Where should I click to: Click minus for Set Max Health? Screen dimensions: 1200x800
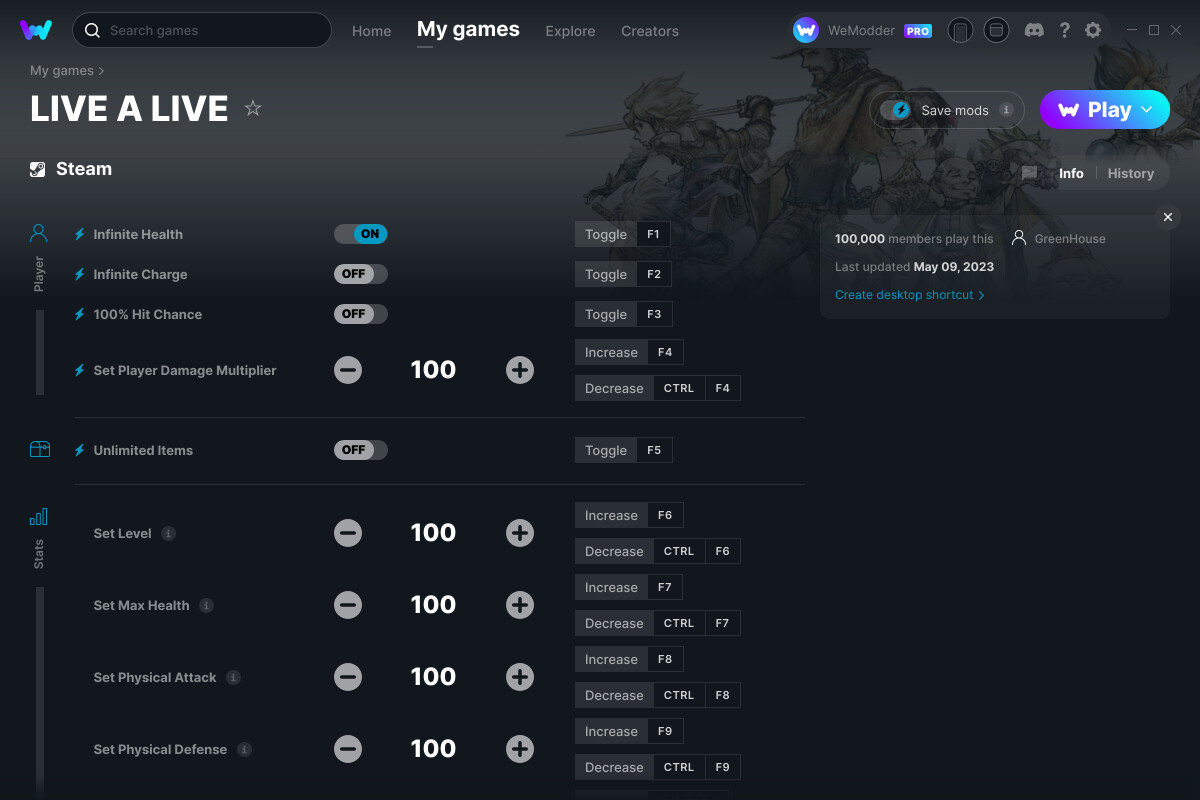[348, 605]
